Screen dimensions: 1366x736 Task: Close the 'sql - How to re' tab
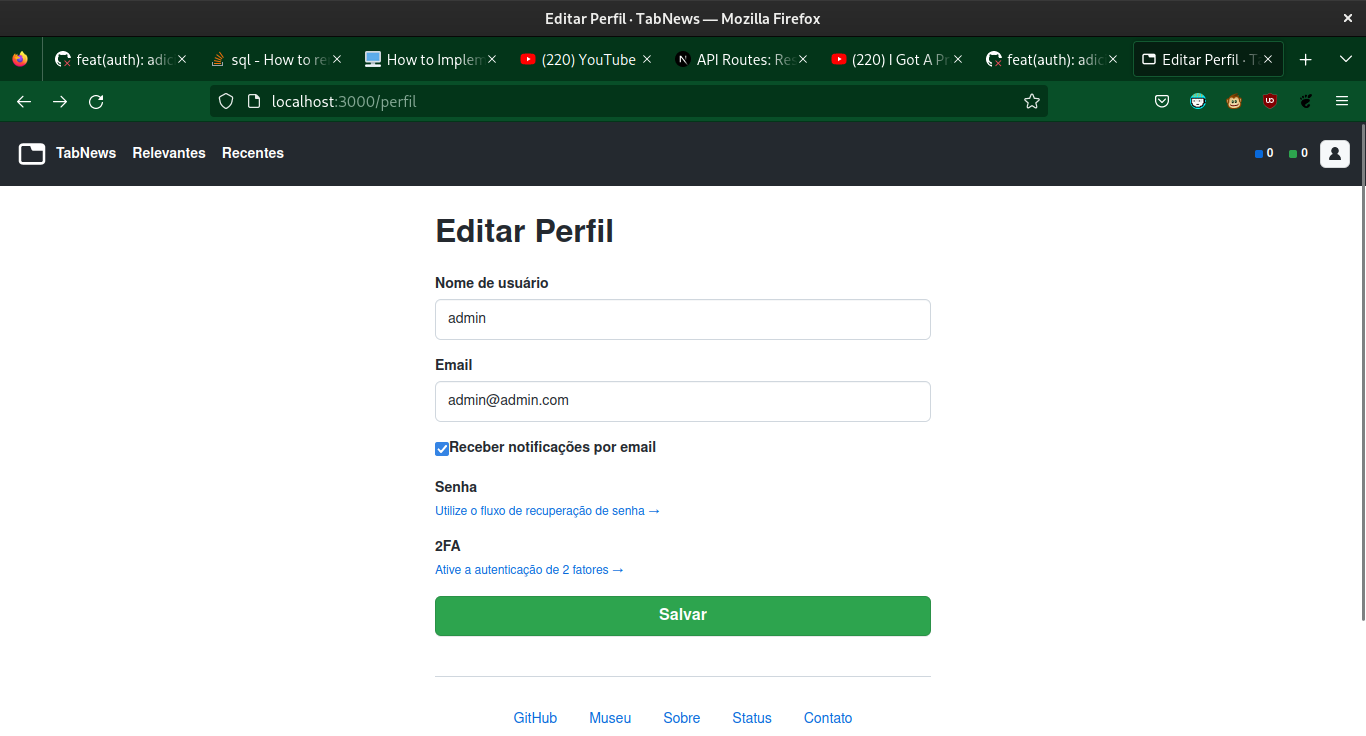click(337, 60)
